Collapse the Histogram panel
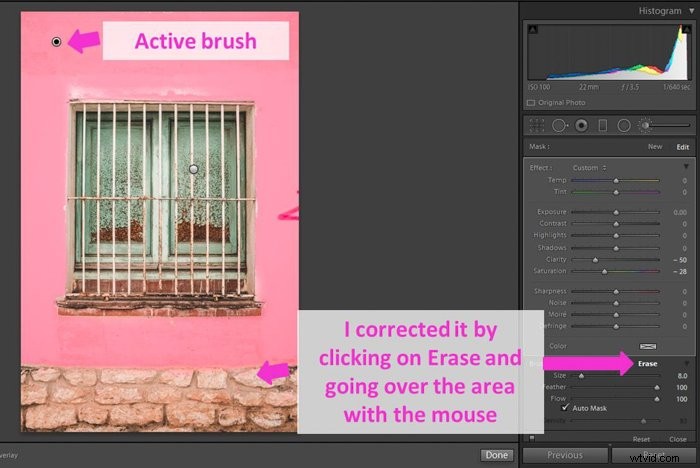 [691, 11]
